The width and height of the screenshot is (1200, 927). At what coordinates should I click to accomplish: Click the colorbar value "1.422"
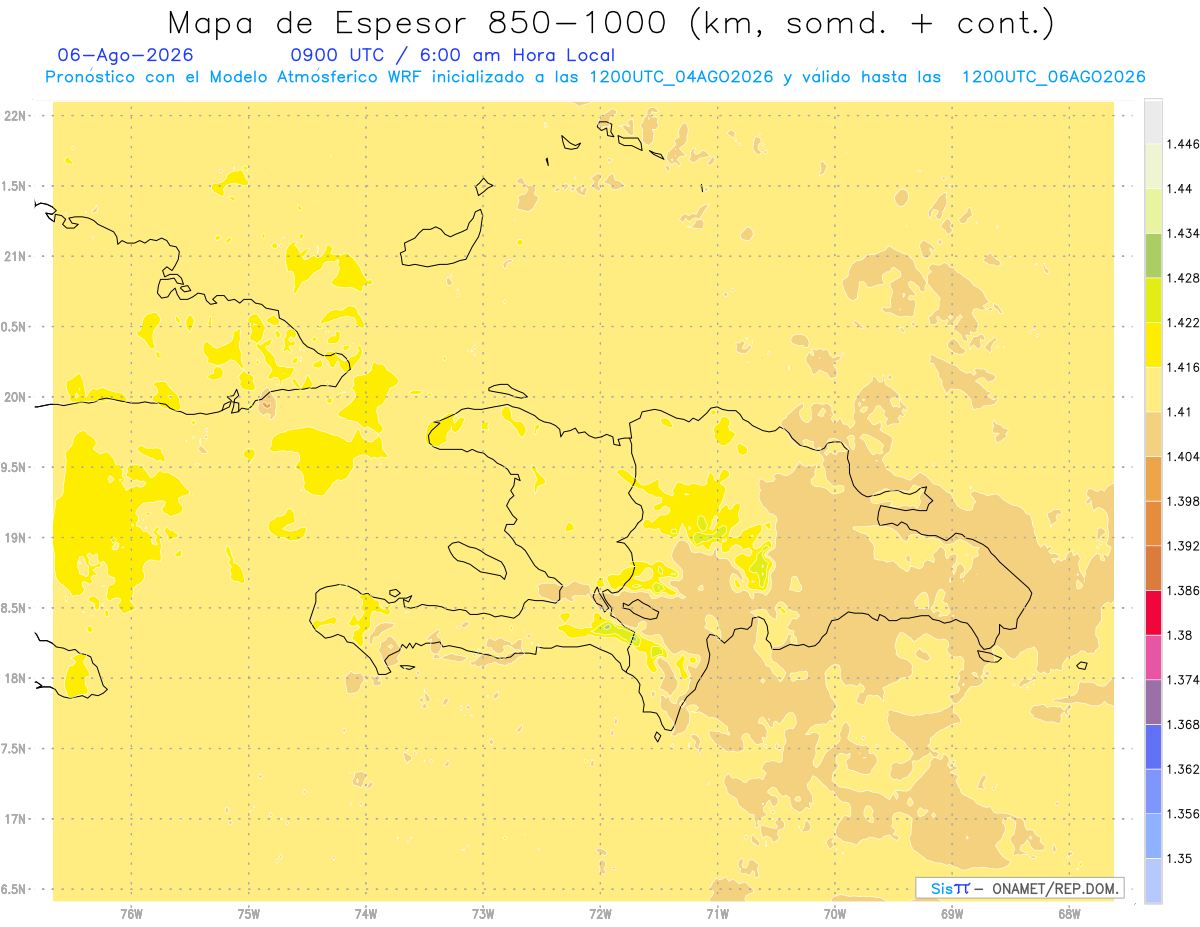1182,323
